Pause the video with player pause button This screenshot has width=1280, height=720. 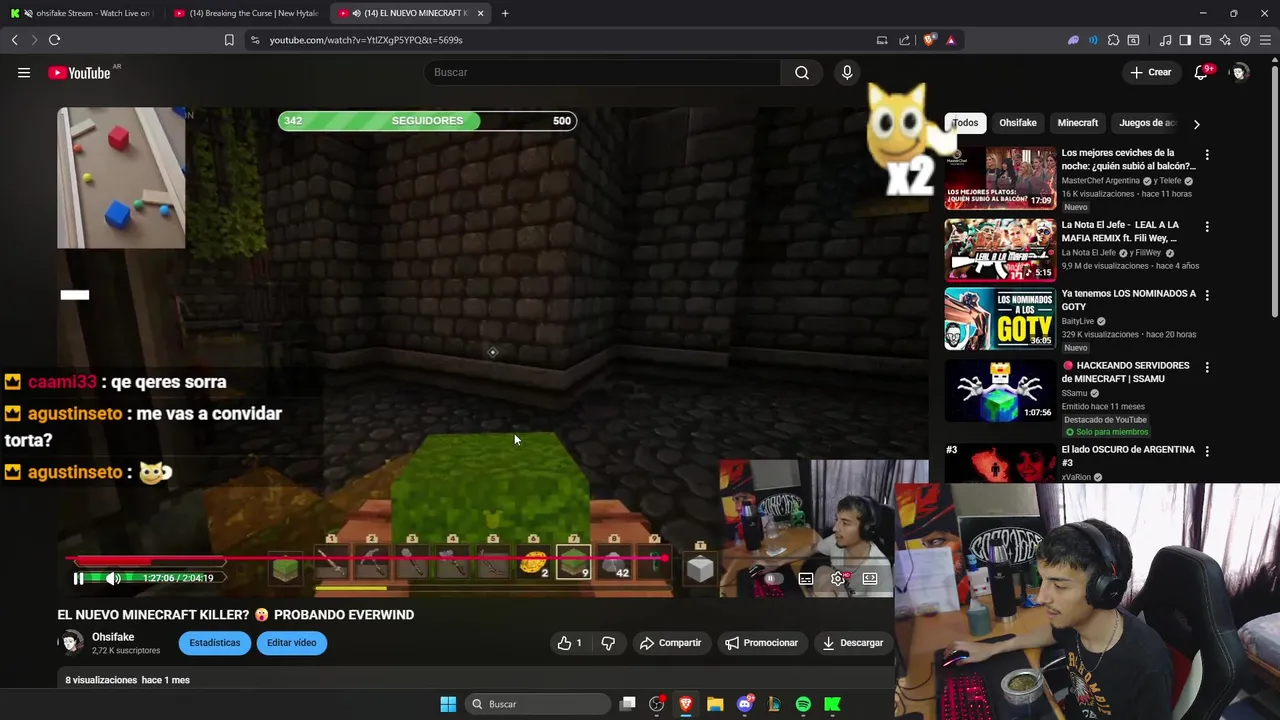click(x=78, y=578)
